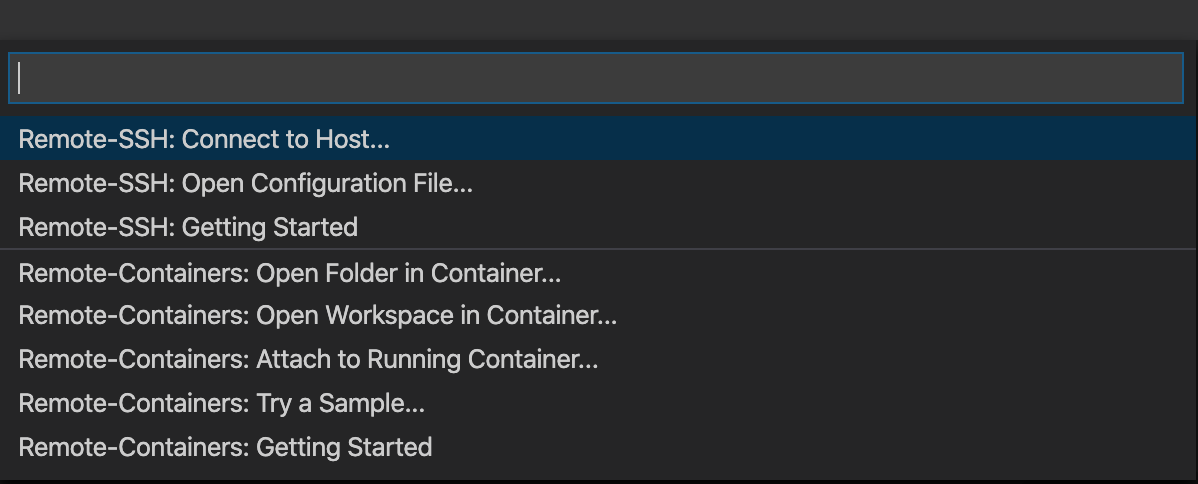Select Remote-SSH: Connect to Host command
Screen dimensions: 1198x484
(599, 139)
